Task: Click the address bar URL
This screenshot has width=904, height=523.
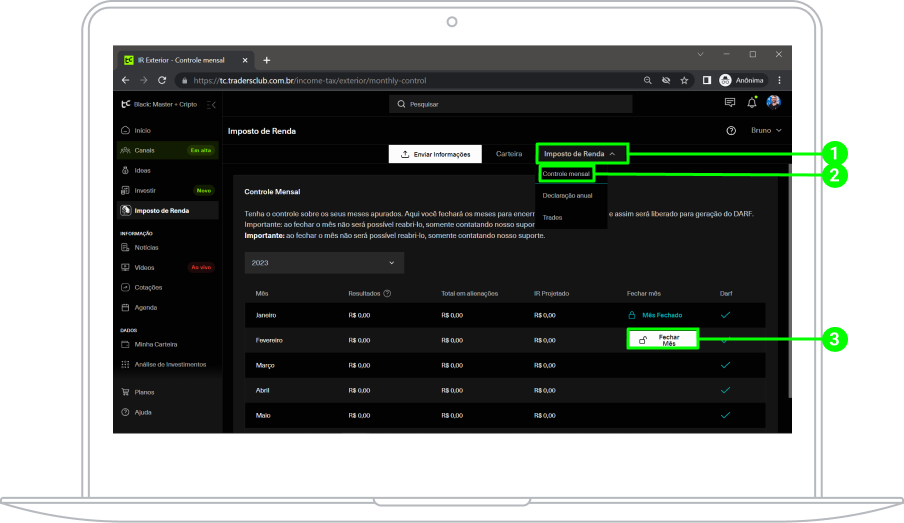Action: [x=310, y=81]
